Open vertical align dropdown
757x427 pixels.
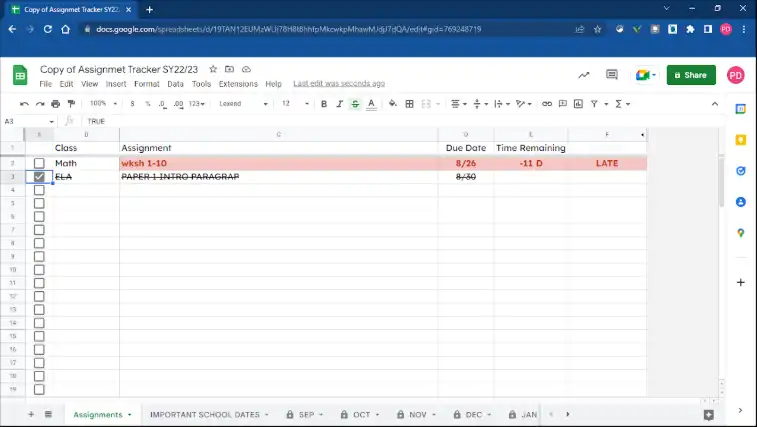pos(480,104)
